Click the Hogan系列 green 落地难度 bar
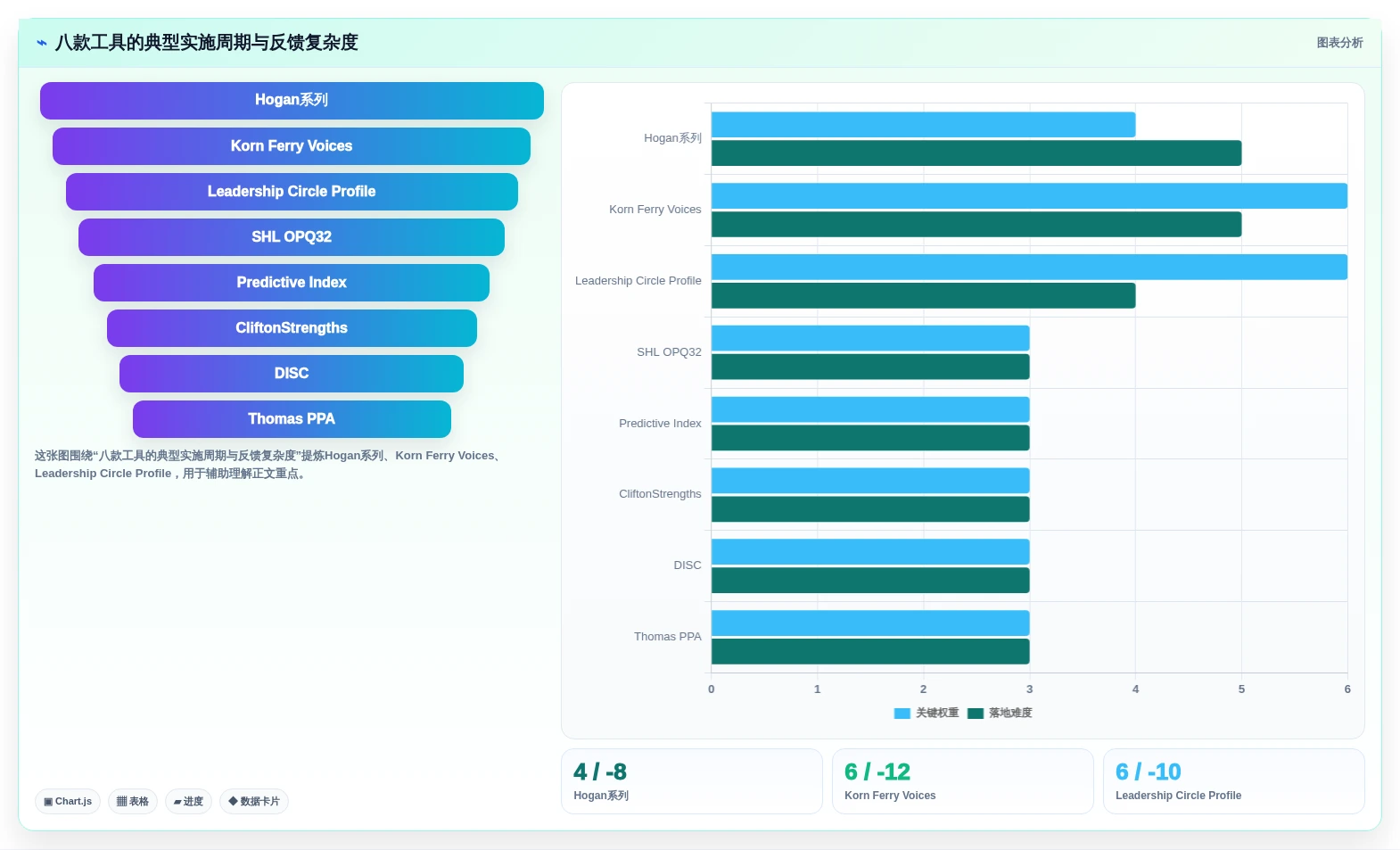1400x850 pixels. click(x=976, y=153)
